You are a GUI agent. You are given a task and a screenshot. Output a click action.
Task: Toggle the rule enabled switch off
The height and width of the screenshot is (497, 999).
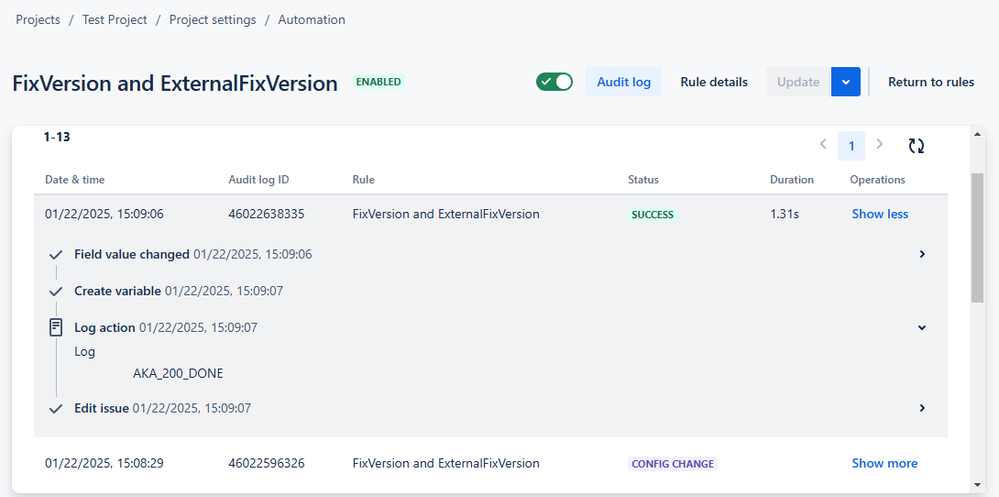[x=554, y=82]
